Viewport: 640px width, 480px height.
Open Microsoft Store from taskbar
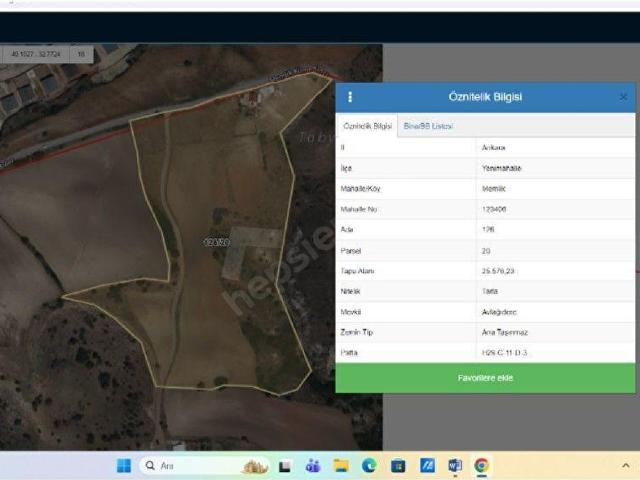click(398, 466)
